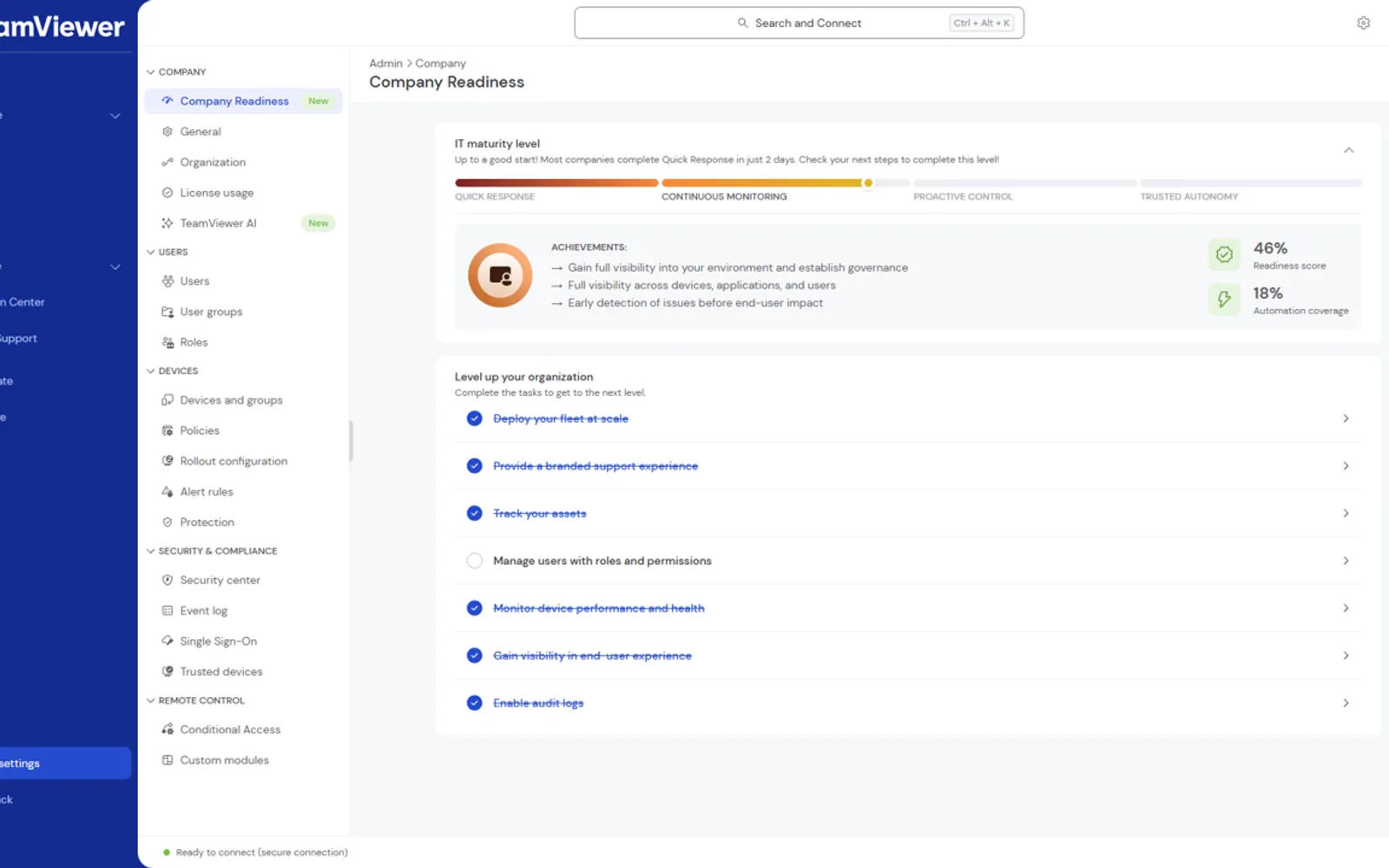Click the Devices and groups icon

168,400
